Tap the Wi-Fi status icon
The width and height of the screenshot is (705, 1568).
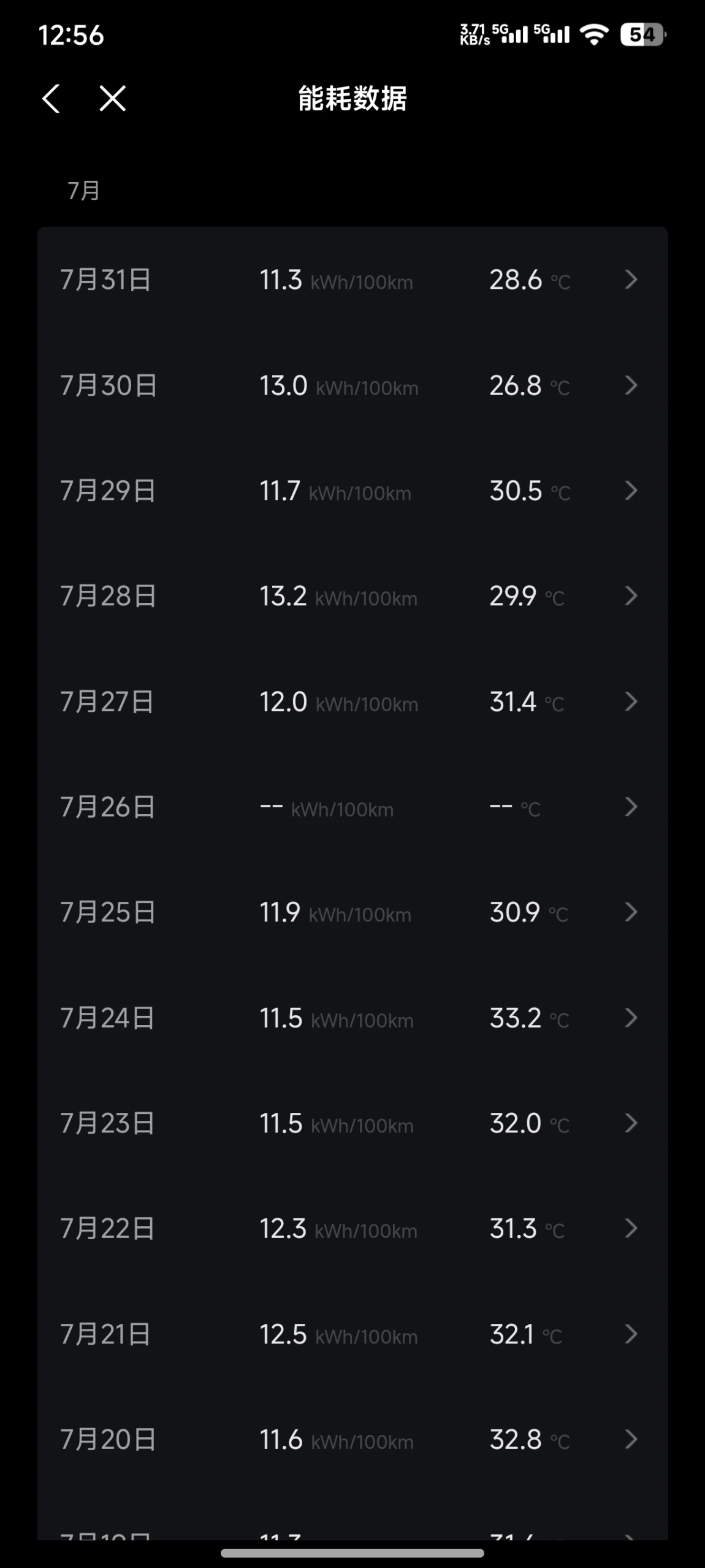pos(594,34)
